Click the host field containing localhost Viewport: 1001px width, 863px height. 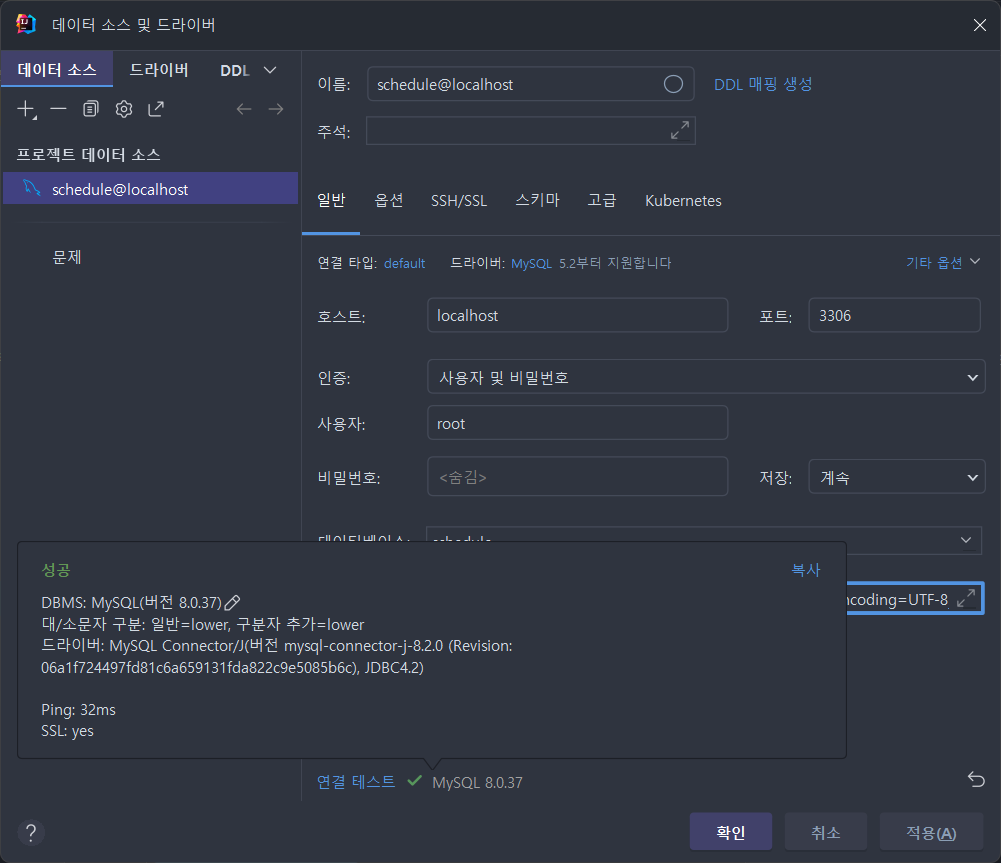pyautogui.click(x=577, y=315)
